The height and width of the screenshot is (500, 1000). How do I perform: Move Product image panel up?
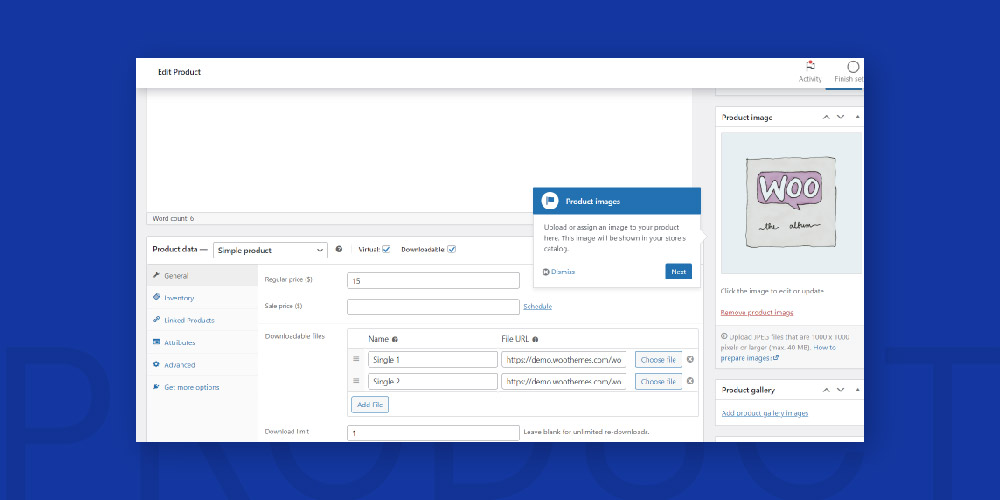[x=826, y=117]
